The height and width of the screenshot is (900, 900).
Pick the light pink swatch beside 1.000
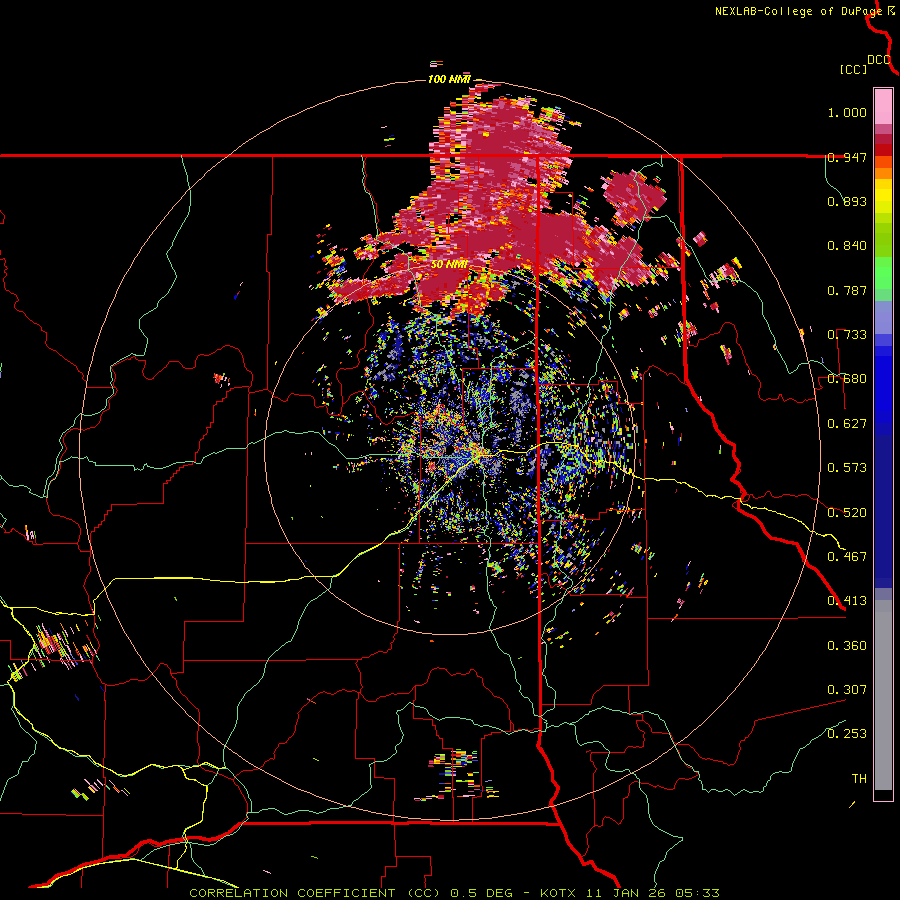pos(883,107)
